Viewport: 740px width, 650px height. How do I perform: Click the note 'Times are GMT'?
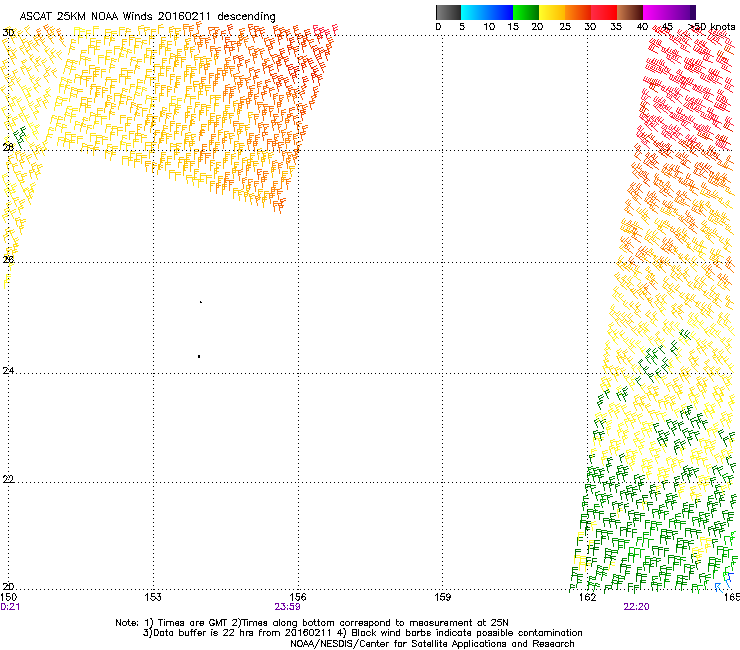click(193, 623)
